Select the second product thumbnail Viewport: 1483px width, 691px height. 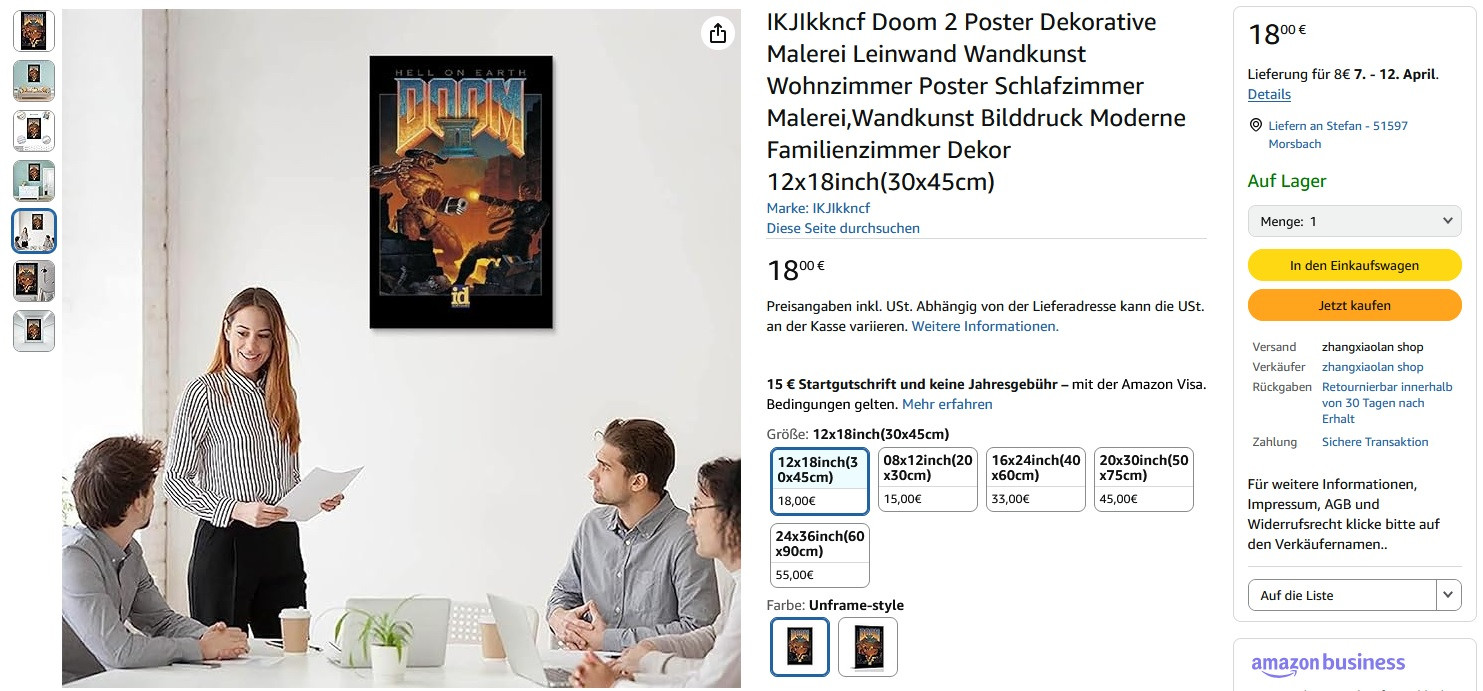[x=34, y=81]
